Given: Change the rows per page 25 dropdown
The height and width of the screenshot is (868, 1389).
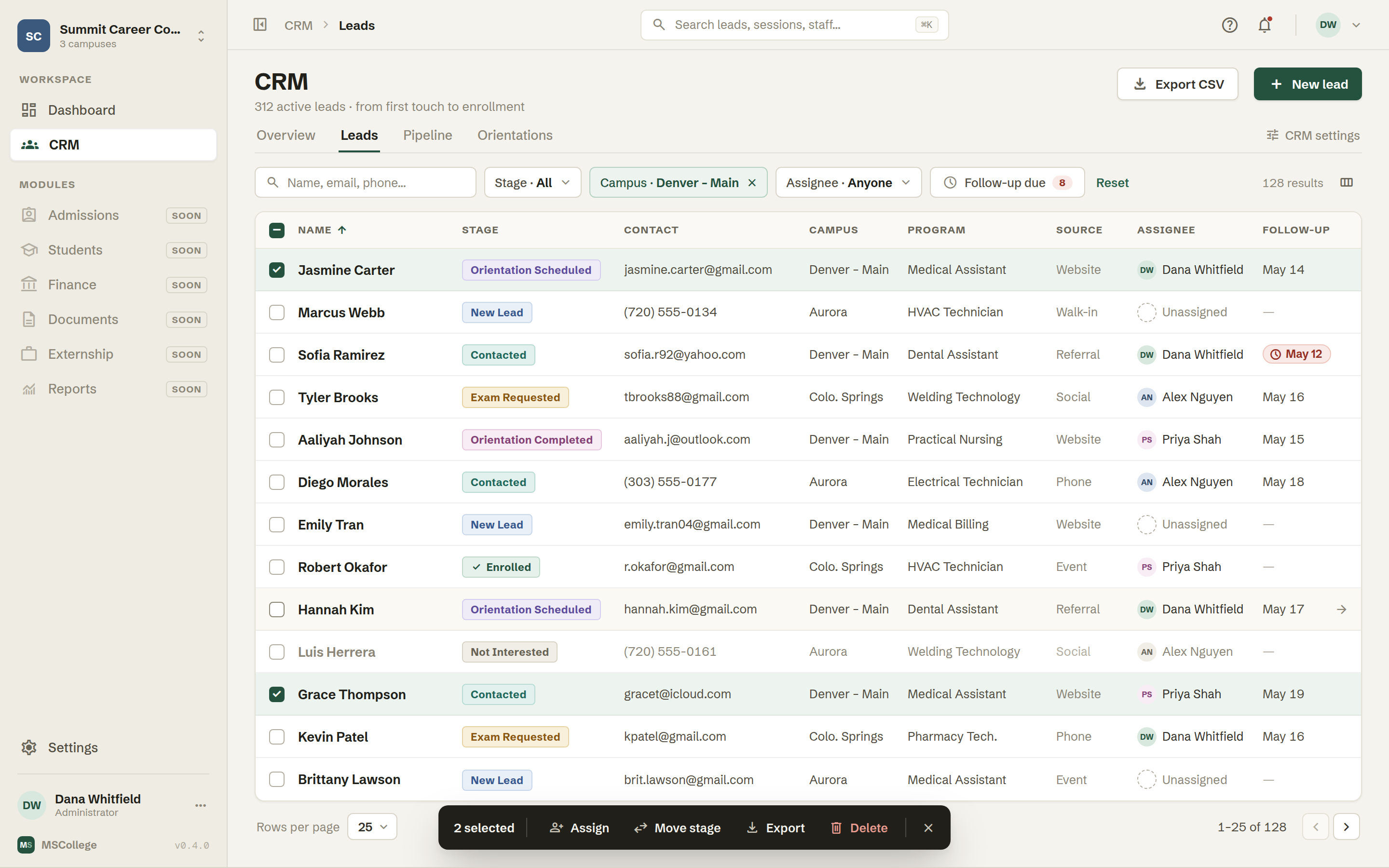Looking at the screenshot, I should click(x=372, y=827).
